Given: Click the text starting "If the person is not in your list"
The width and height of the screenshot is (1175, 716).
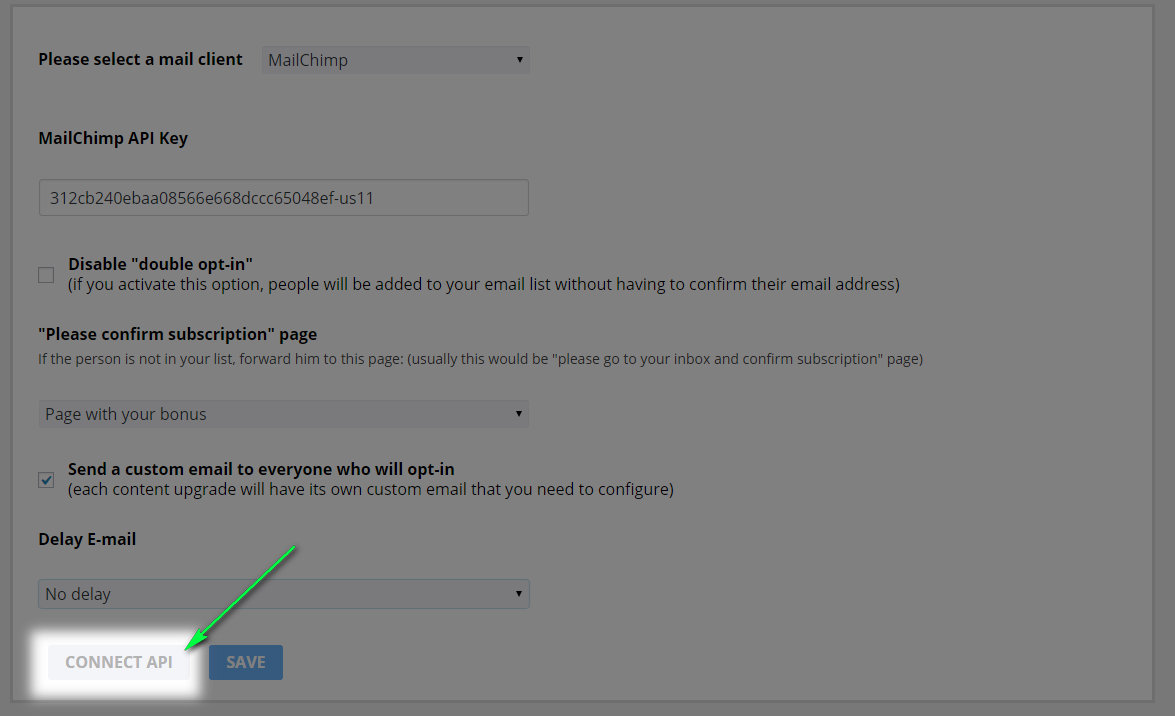Looking at the screenshot, I should (480, 358).
